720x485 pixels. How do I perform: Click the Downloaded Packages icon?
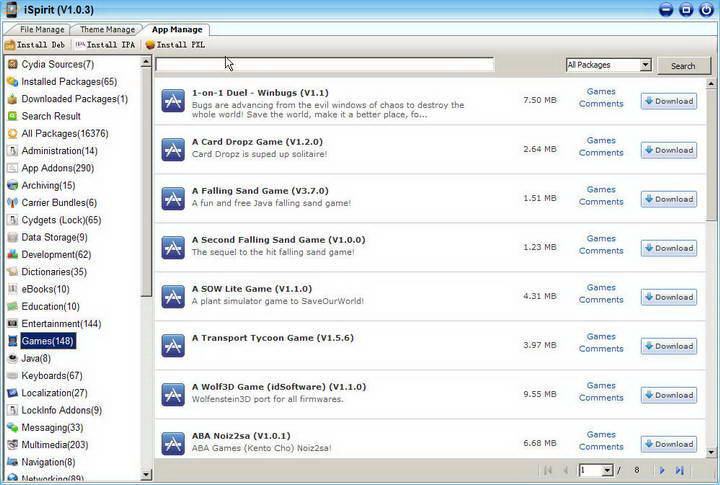click(x=12, y=99)
